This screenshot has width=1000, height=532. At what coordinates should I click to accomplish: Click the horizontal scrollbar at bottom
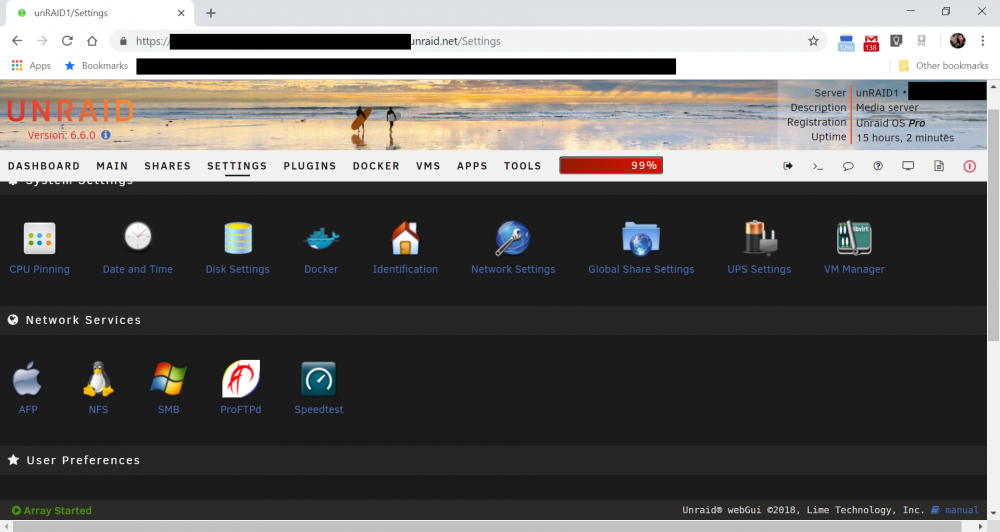tap(485, 526)
